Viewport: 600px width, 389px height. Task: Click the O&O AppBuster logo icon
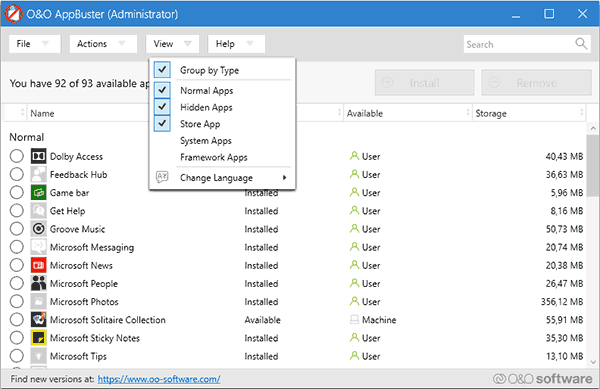[x=13, y=14]
